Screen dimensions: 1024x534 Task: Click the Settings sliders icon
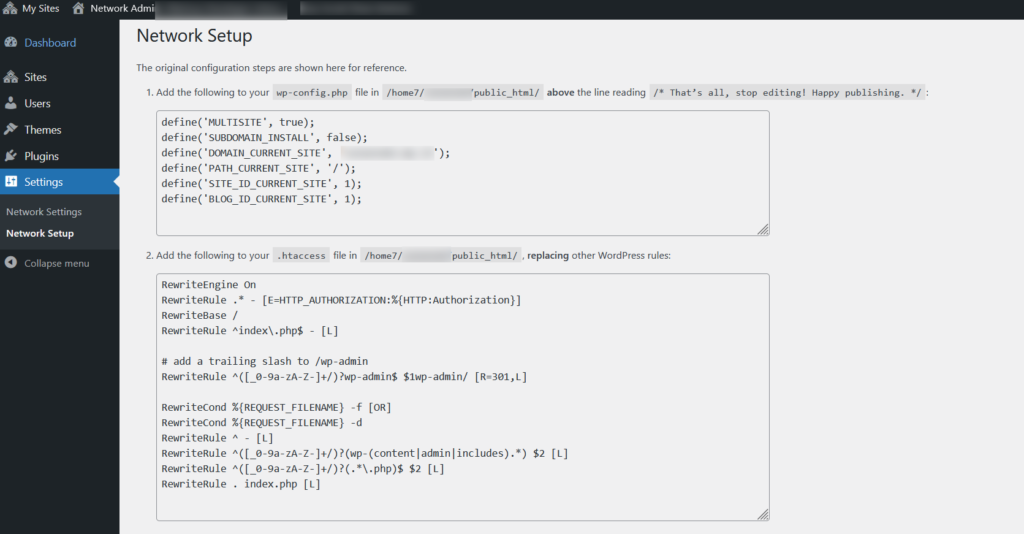point(11,181)
